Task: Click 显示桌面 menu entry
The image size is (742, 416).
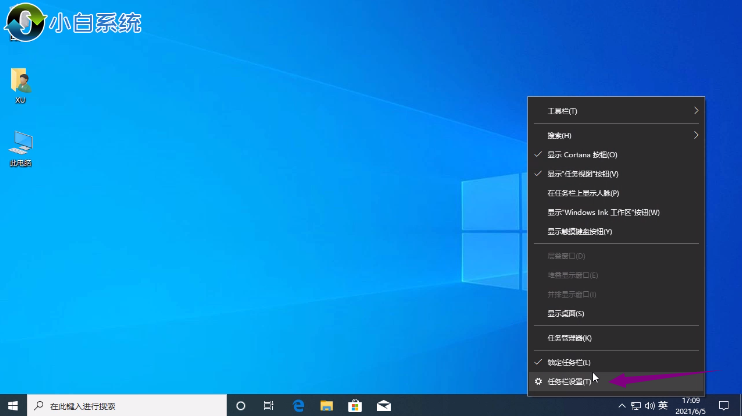Action: pyautogui.click(x=566, y=314)
